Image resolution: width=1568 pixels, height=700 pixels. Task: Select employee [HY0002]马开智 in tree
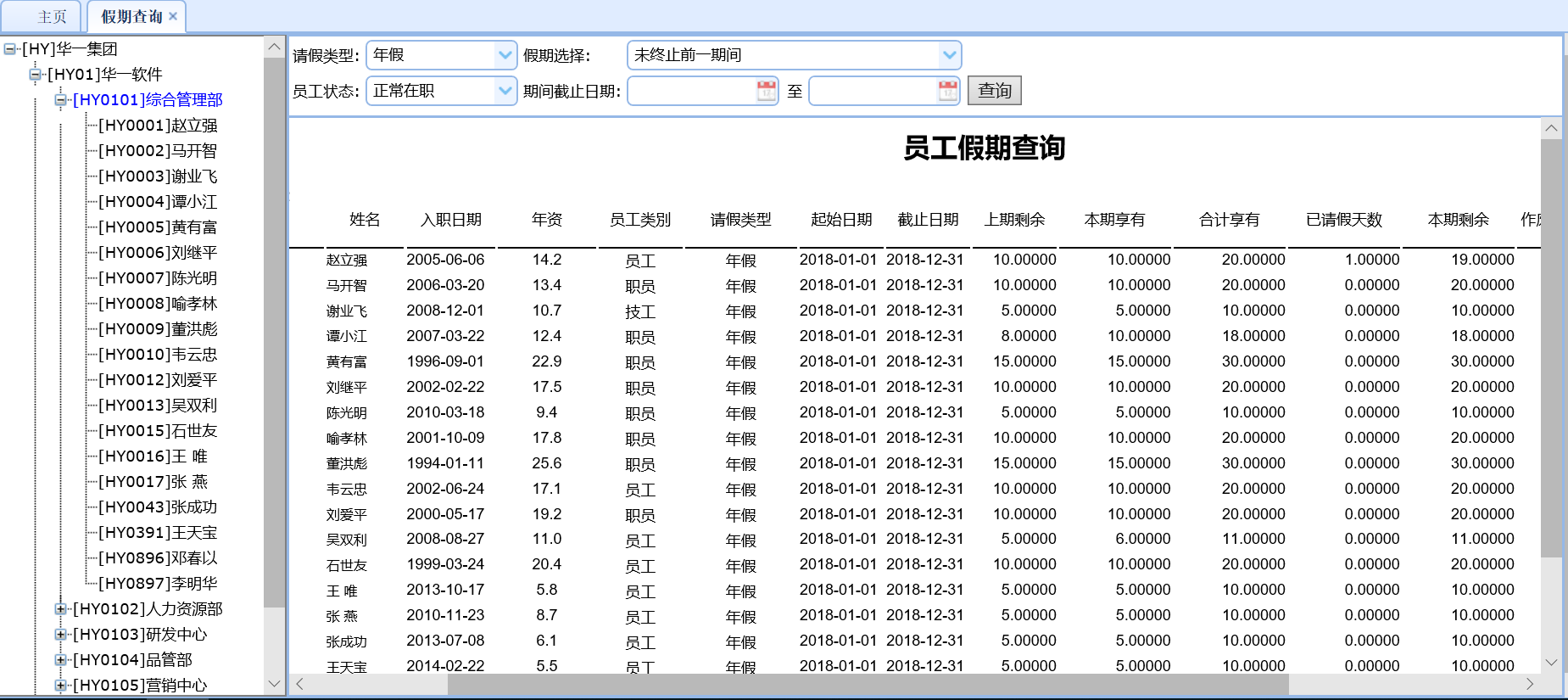[158, 151]
